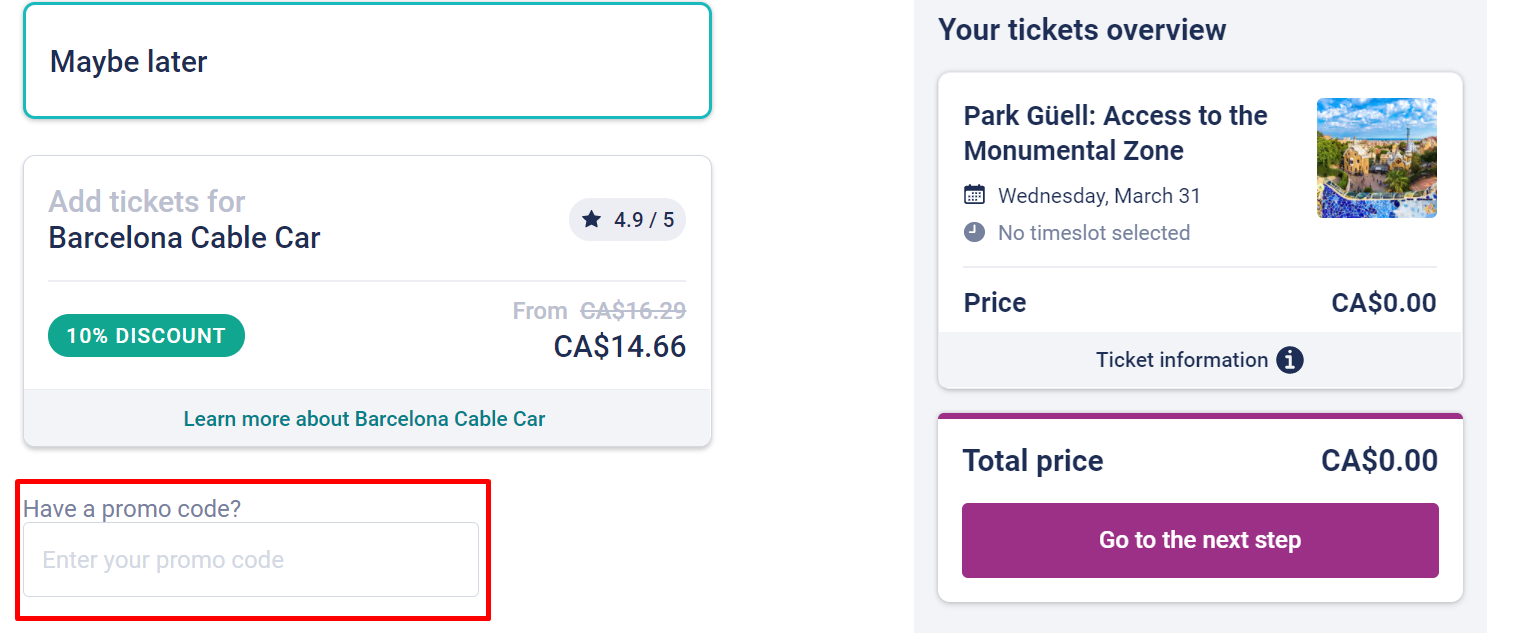Click the star icon in rating badge
This screenshot has height=642, width=1518.
point(592,219)
